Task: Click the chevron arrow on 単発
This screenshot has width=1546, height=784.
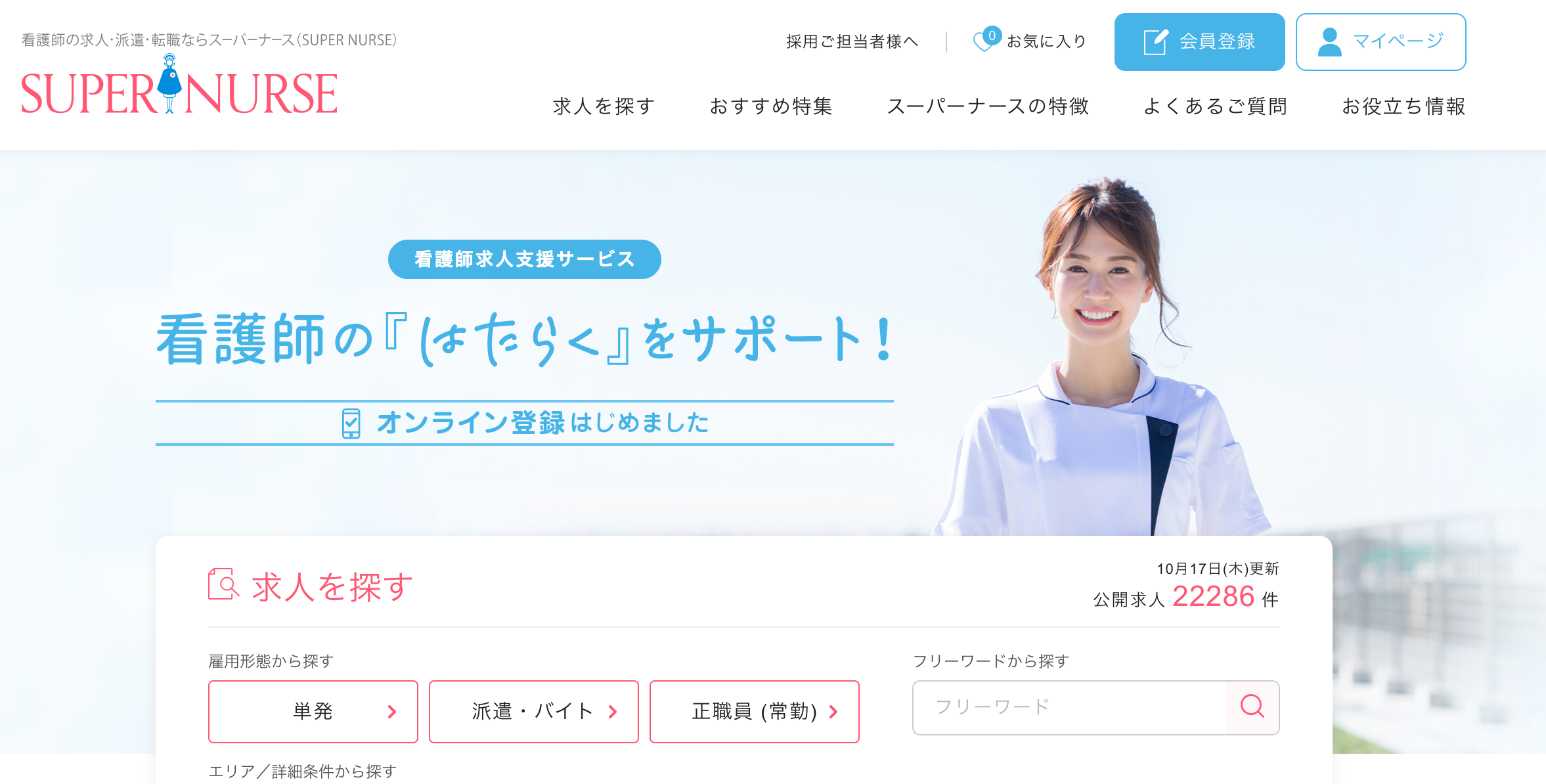Action: click(392, 712)
